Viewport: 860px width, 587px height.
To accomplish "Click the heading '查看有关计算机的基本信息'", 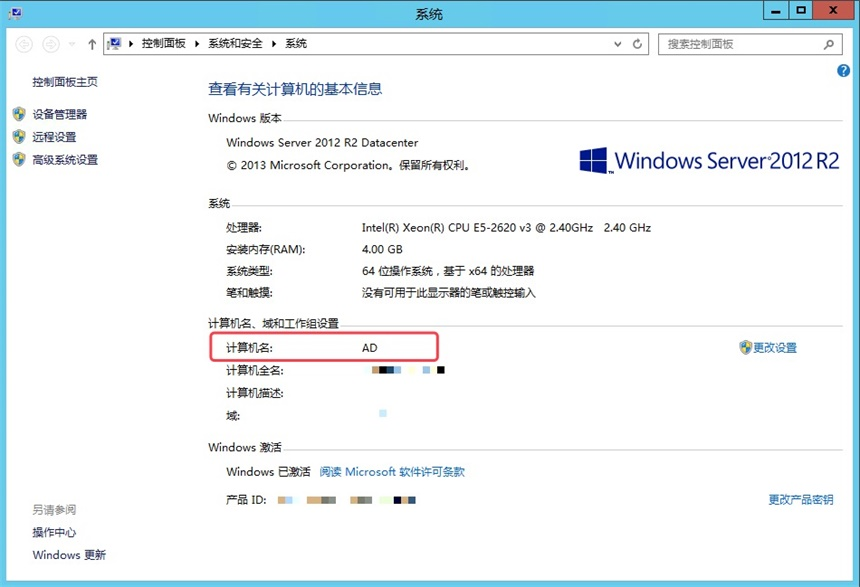I will (x=295, y=89).
